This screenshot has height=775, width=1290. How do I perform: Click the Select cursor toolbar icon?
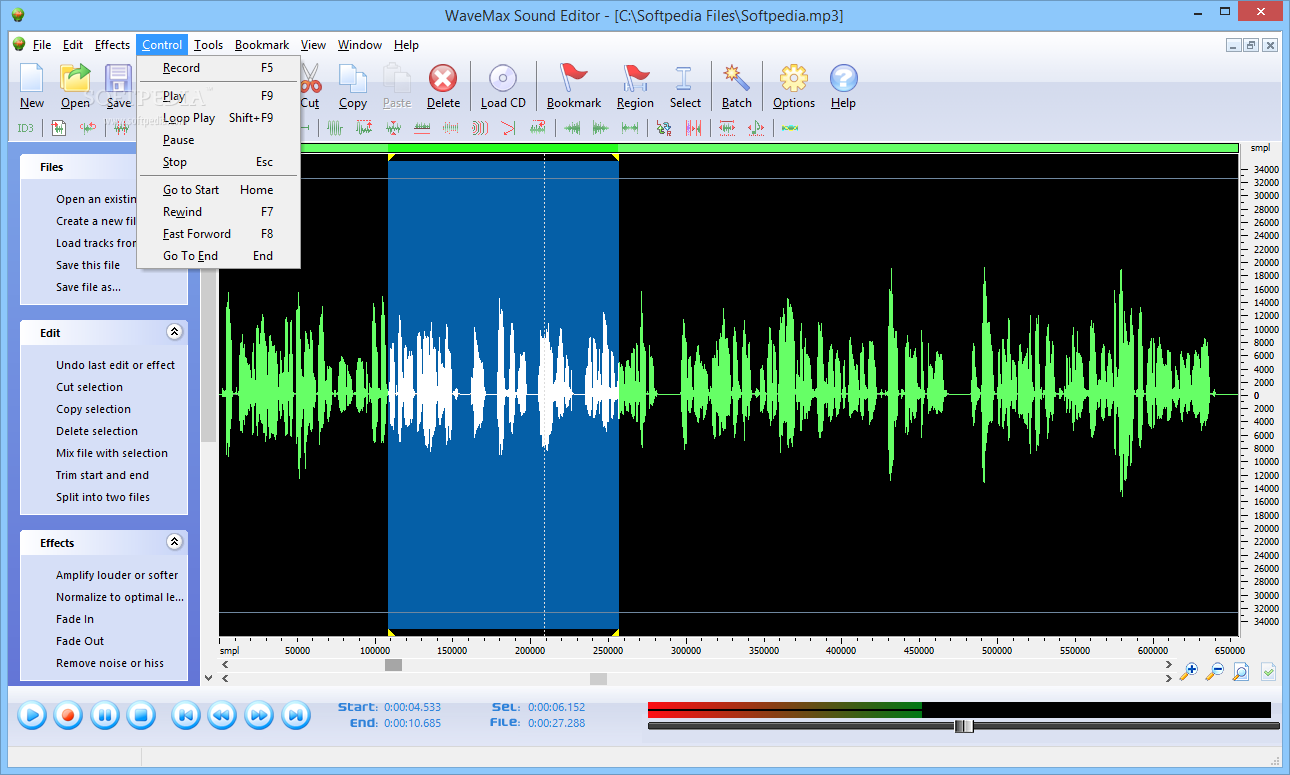(x=685, y=86)
